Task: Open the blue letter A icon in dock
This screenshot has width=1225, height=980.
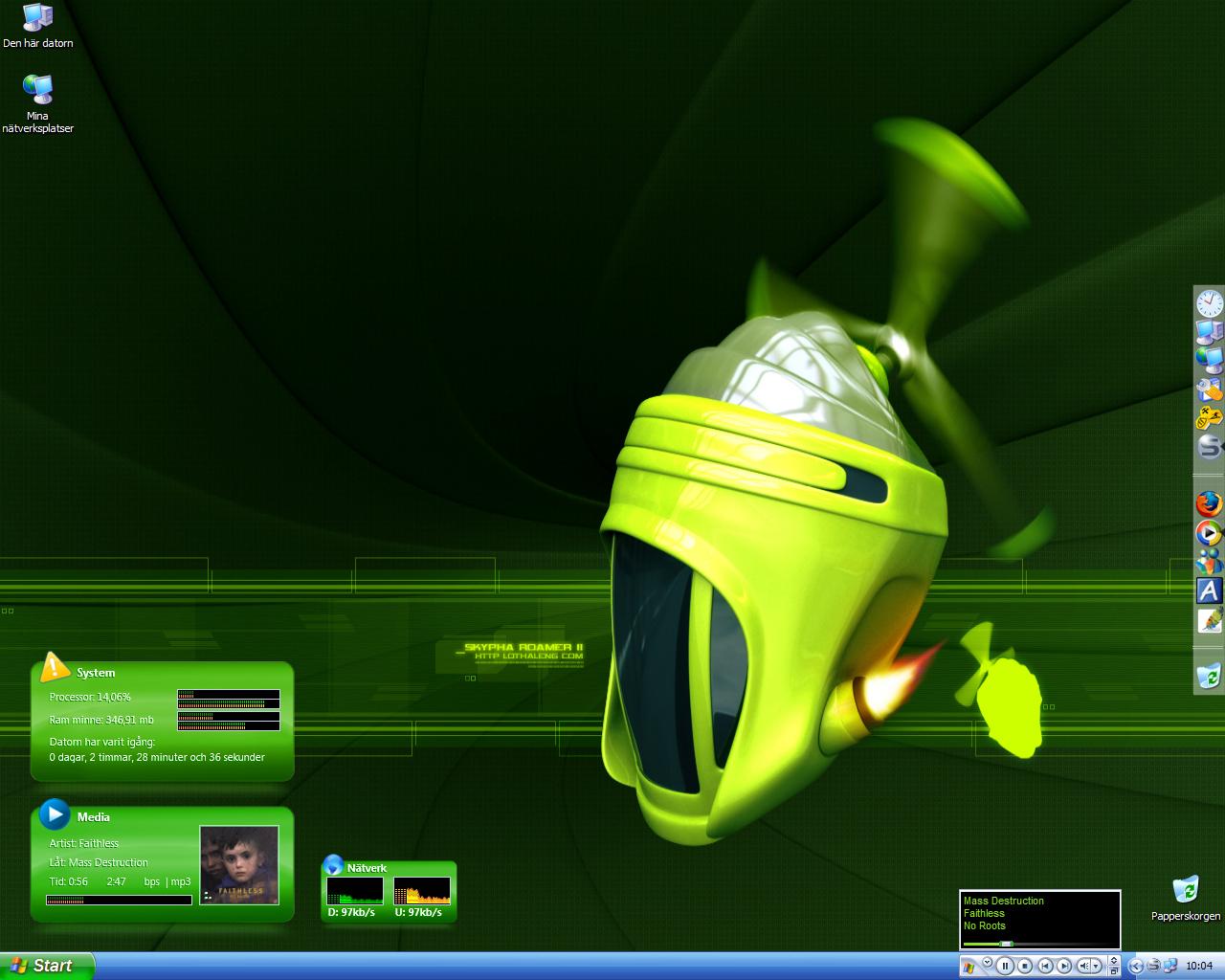Action: click(x=1210, y=590)
